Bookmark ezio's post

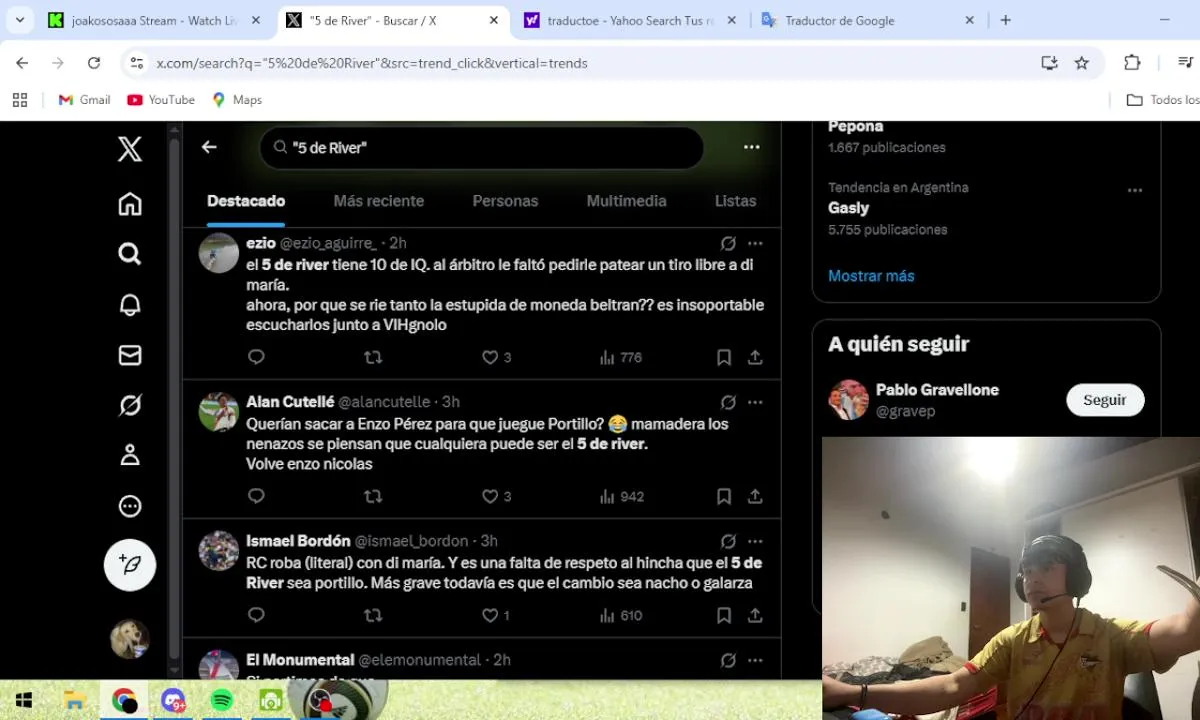724,357
